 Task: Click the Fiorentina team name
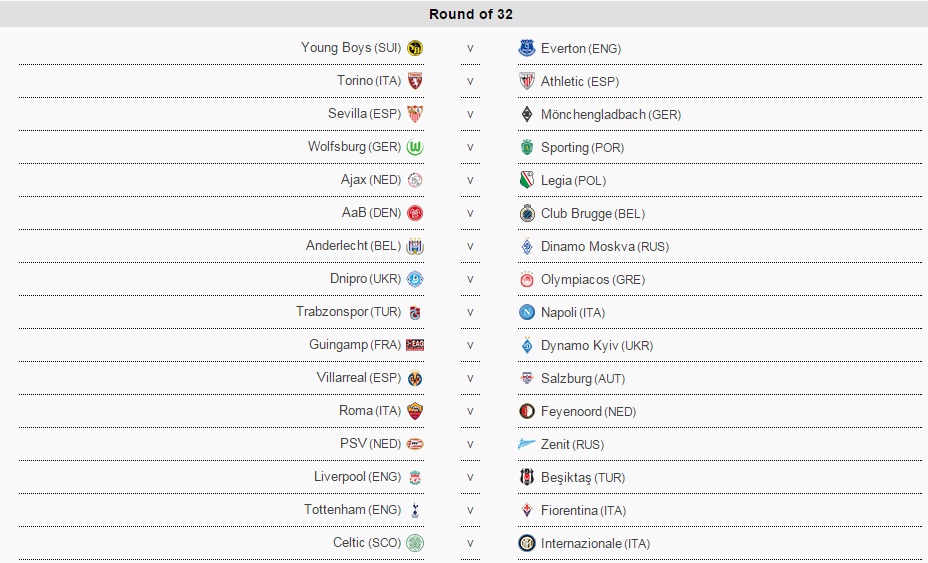click(x=570, y=510)
